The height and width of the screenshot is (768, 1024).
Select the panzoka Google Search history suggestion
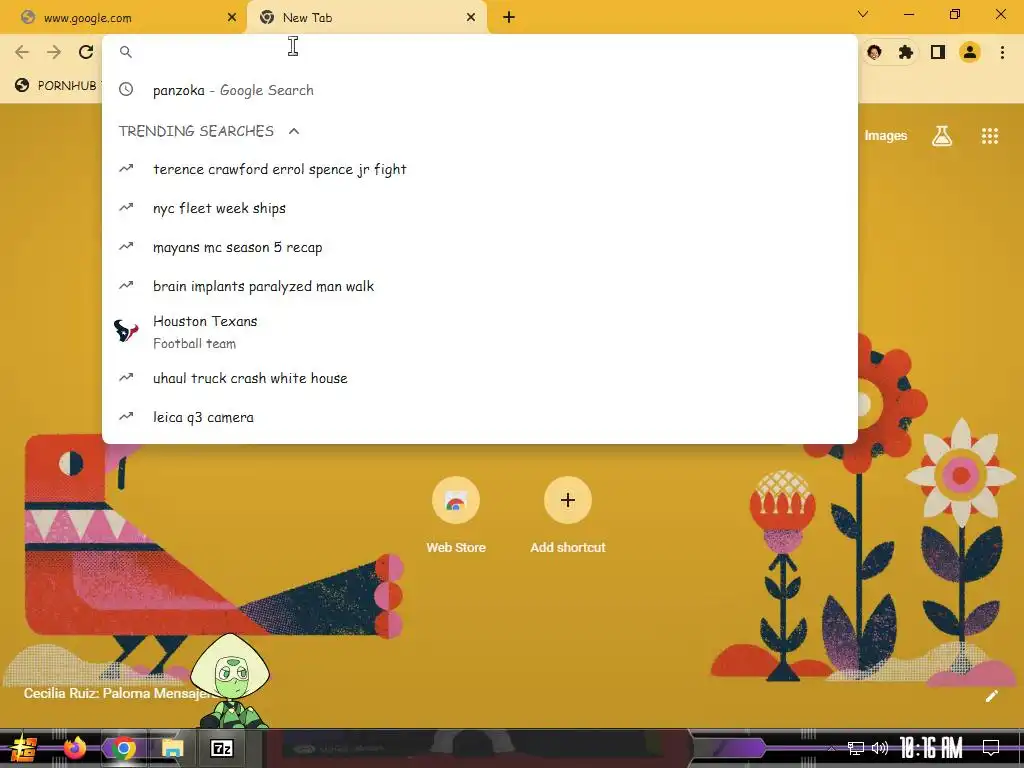pyautogui.click(x=479, y=90)
